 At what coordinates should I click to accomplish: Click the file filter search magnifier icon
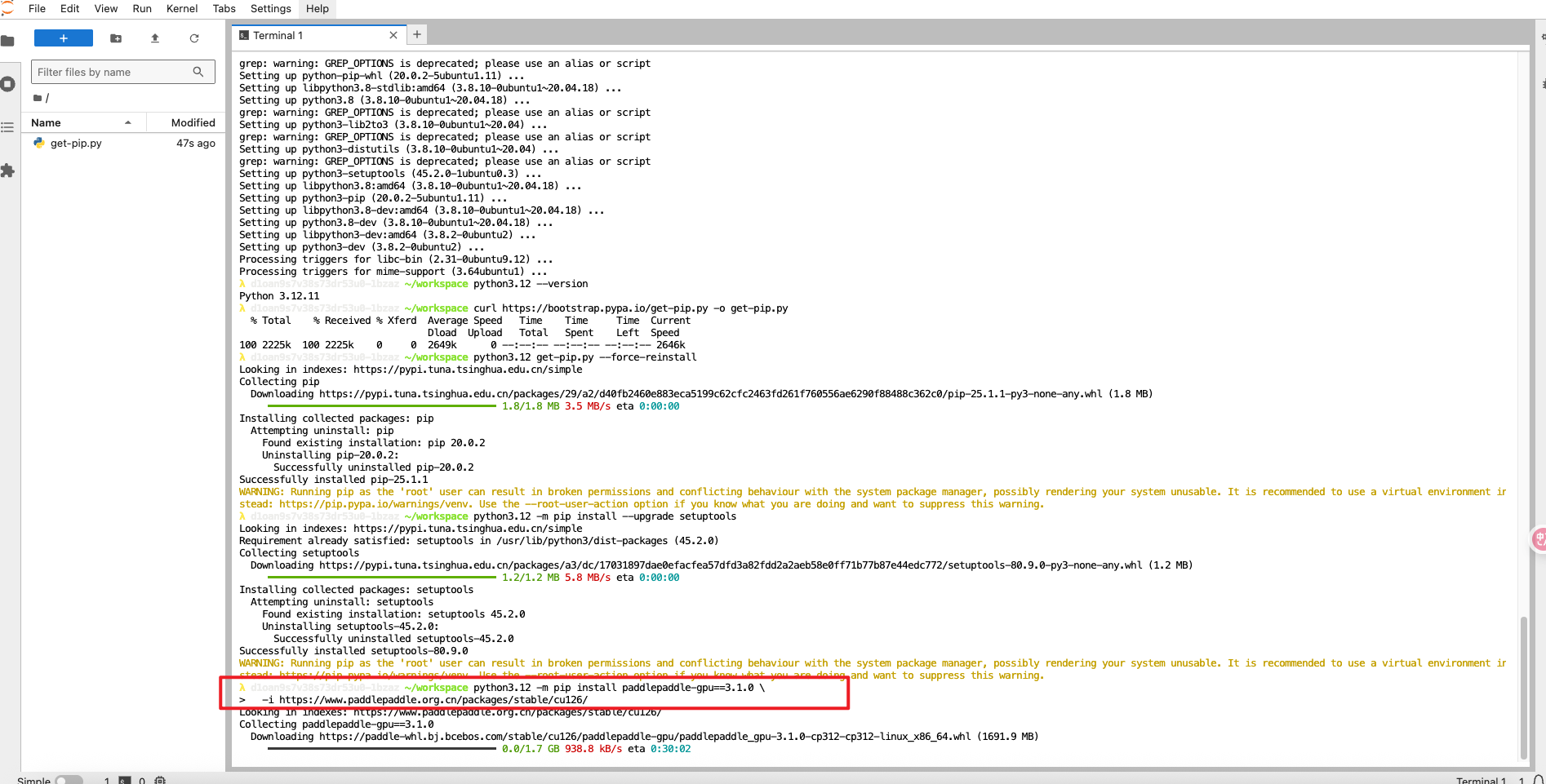198,72
